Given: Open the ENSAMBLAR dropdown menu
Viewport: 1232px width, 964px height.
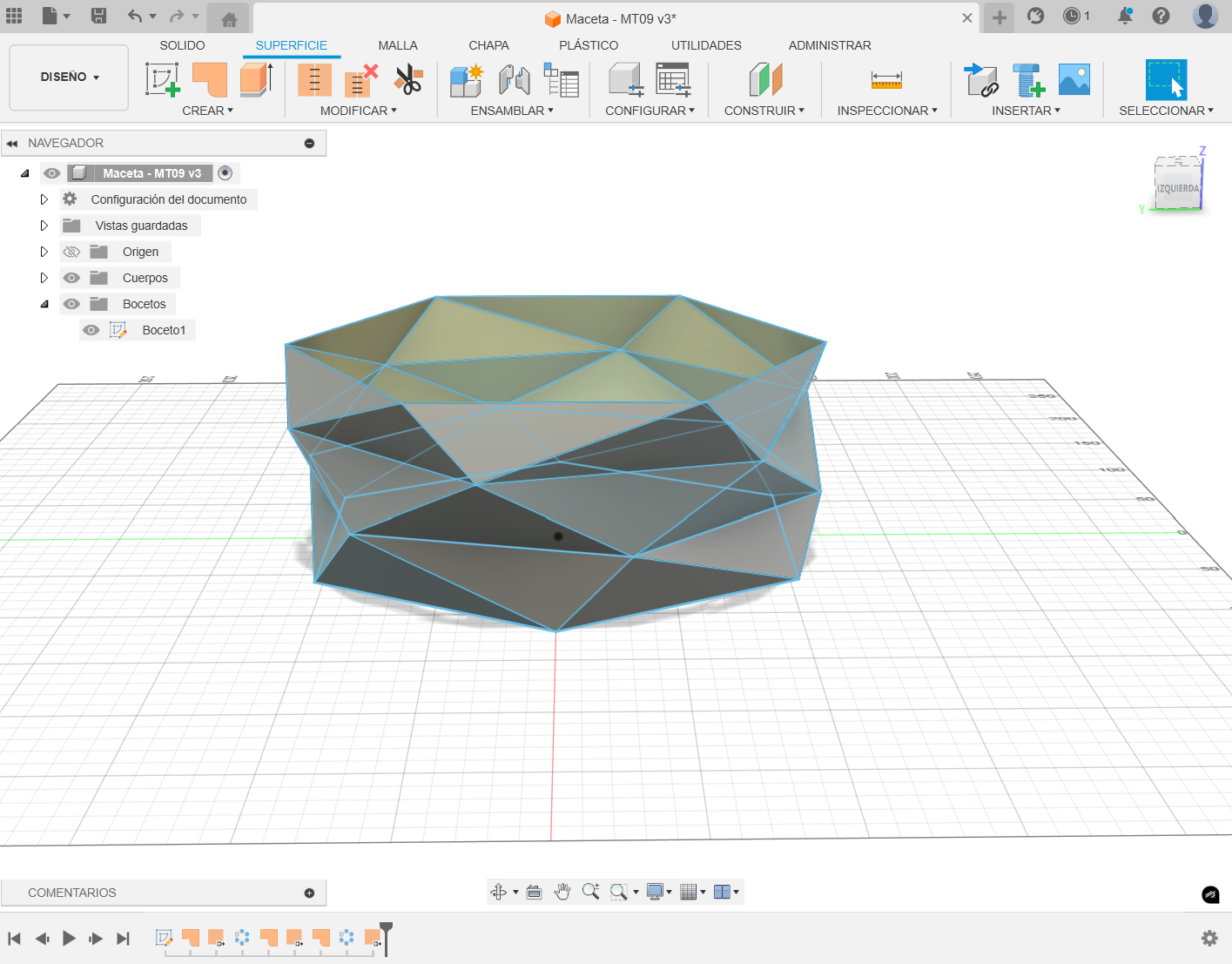Looking at the screenshot, I should tap(512, 111).
